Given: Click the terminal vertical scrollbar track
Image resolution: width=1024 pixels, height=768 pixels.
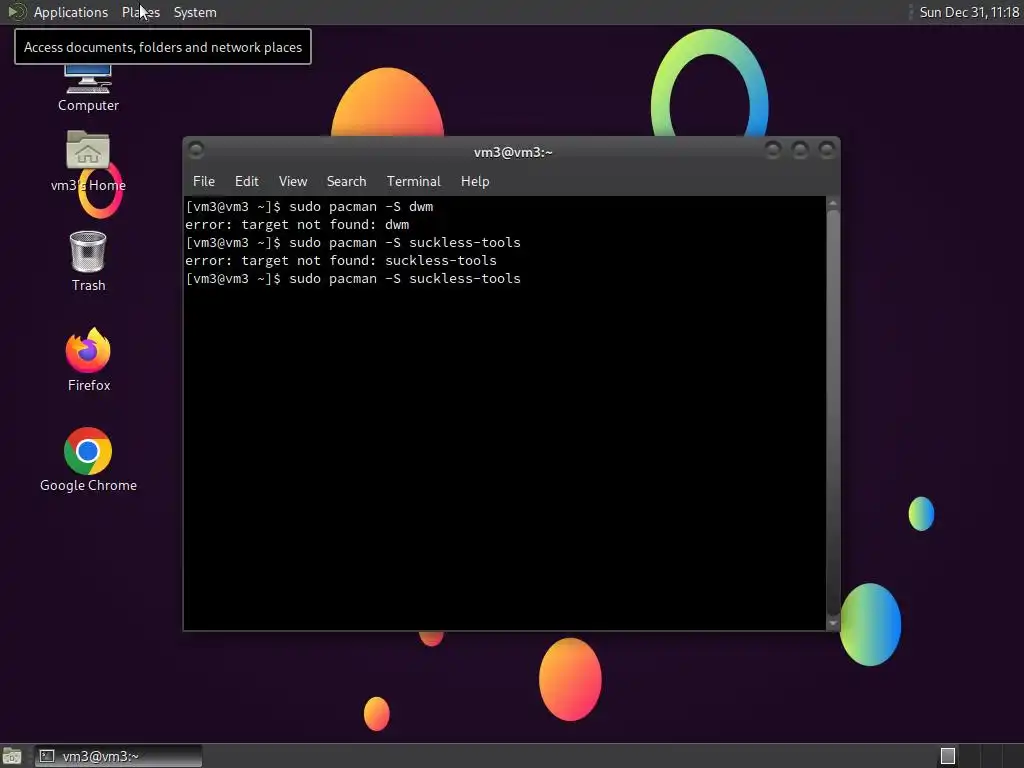Looking at the screenshot, I should 833,413.
